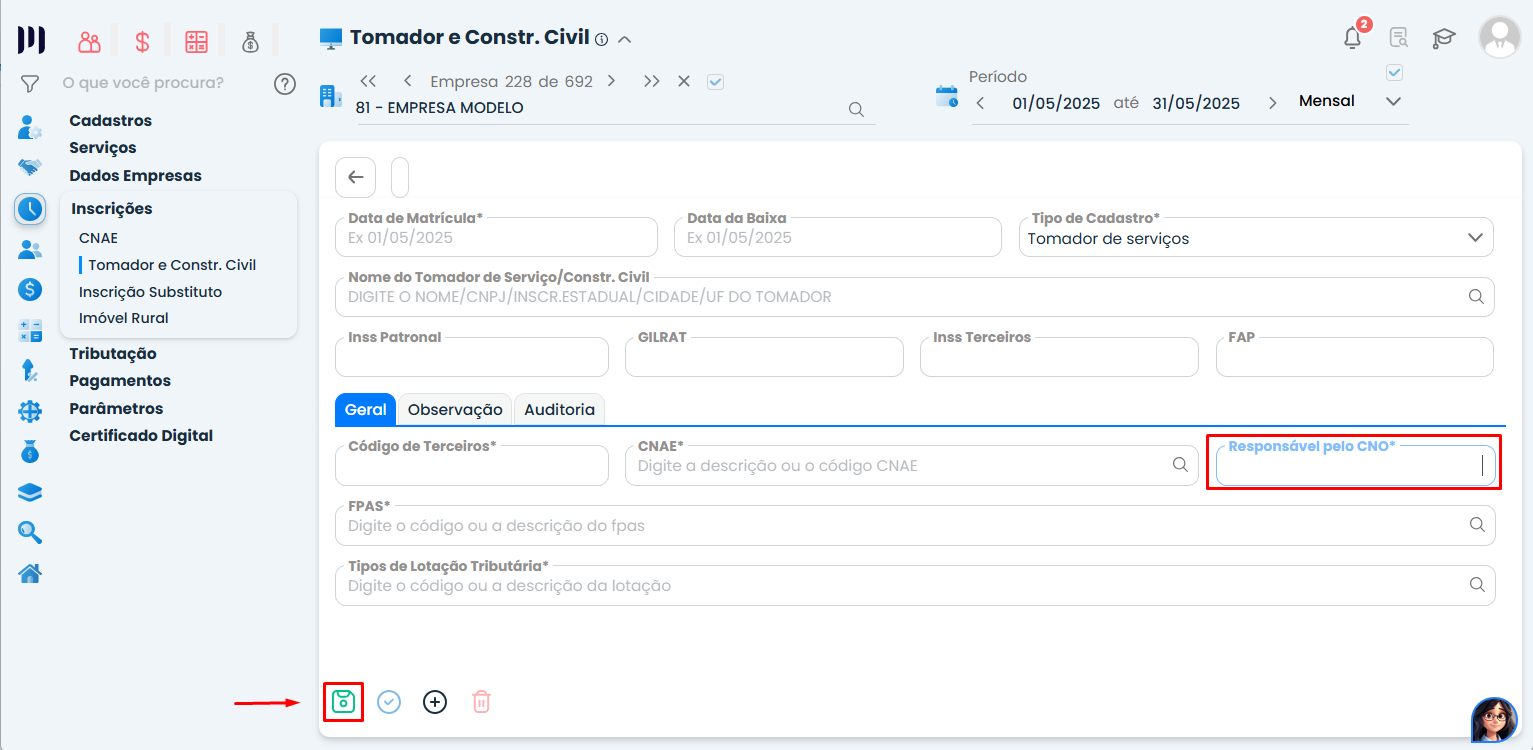
Task: Select the clock sidebar icon
Action: click(30, 209)
